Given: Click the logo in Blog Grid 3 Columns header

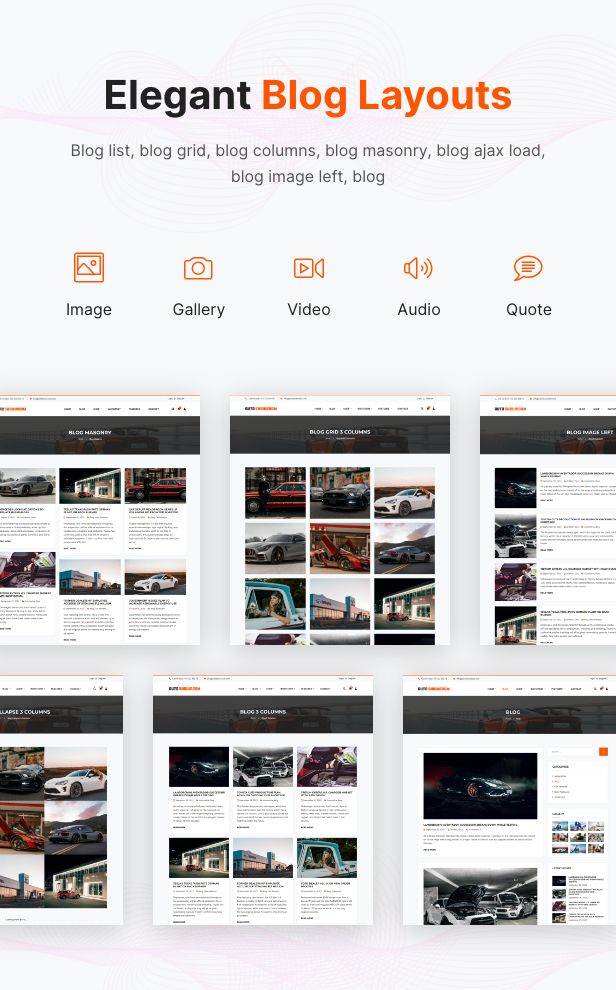Looking at the screenshot, I should pos(259,409).
